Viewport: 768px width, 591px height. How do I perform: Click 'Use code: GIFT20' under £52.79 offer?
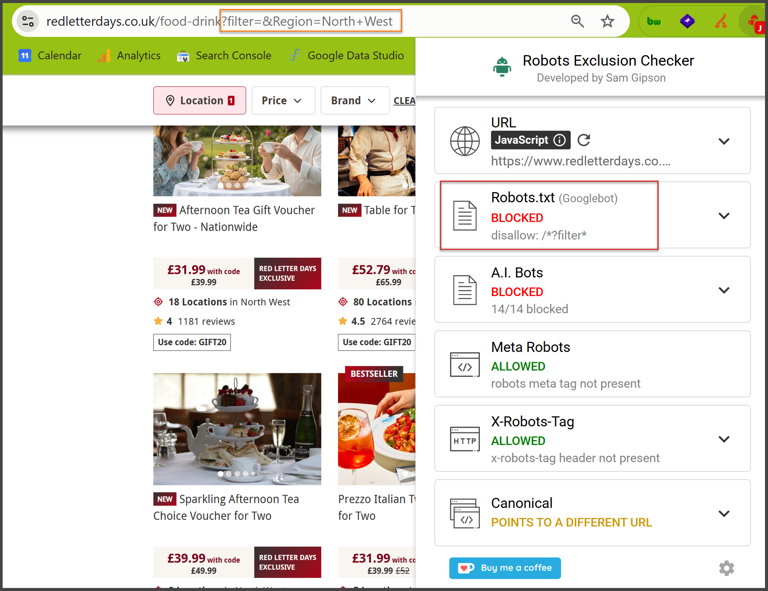(377, 342)
